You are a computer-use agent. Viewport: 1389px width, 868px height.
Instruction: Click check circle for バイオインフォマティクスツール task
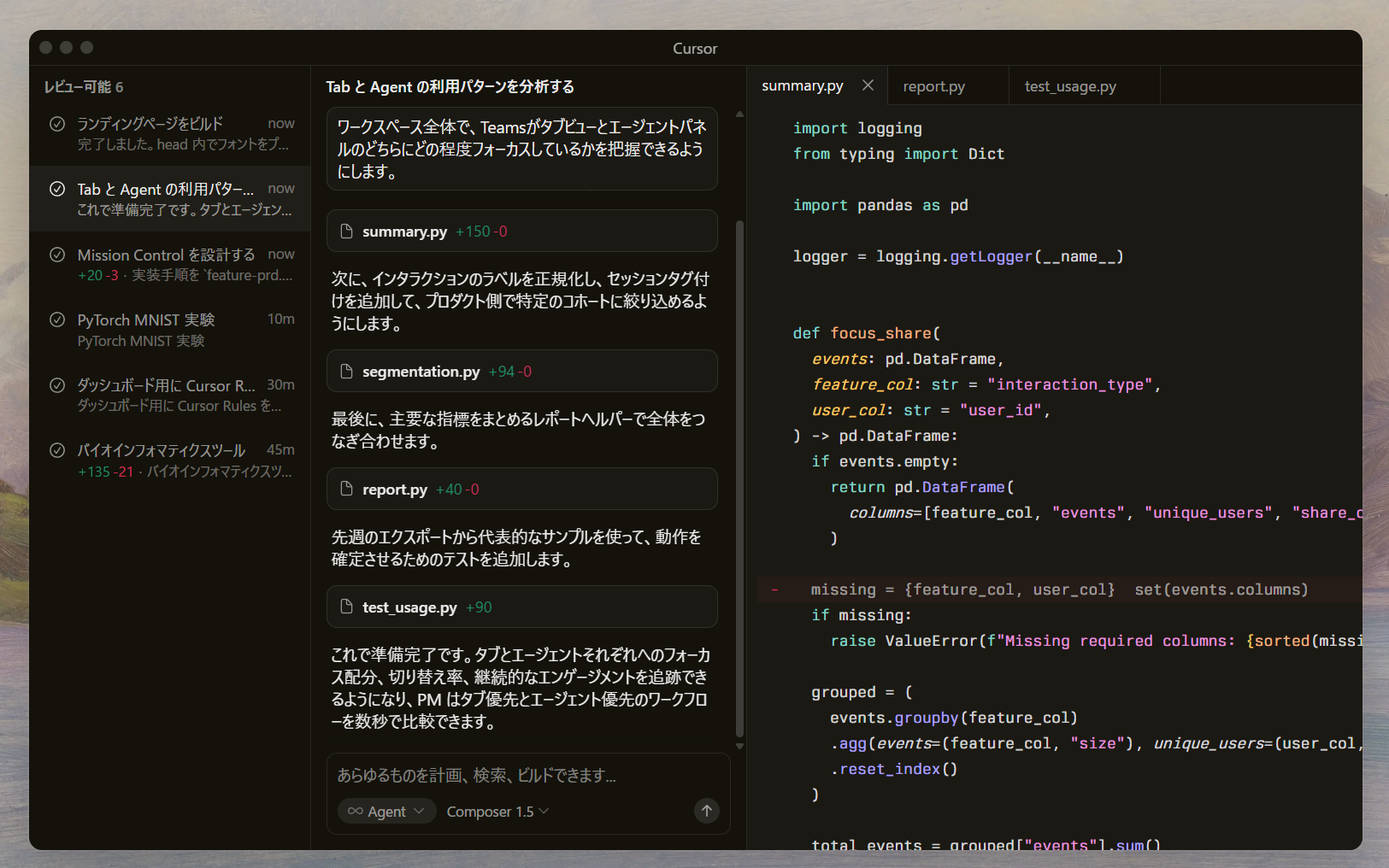point(57,450)
